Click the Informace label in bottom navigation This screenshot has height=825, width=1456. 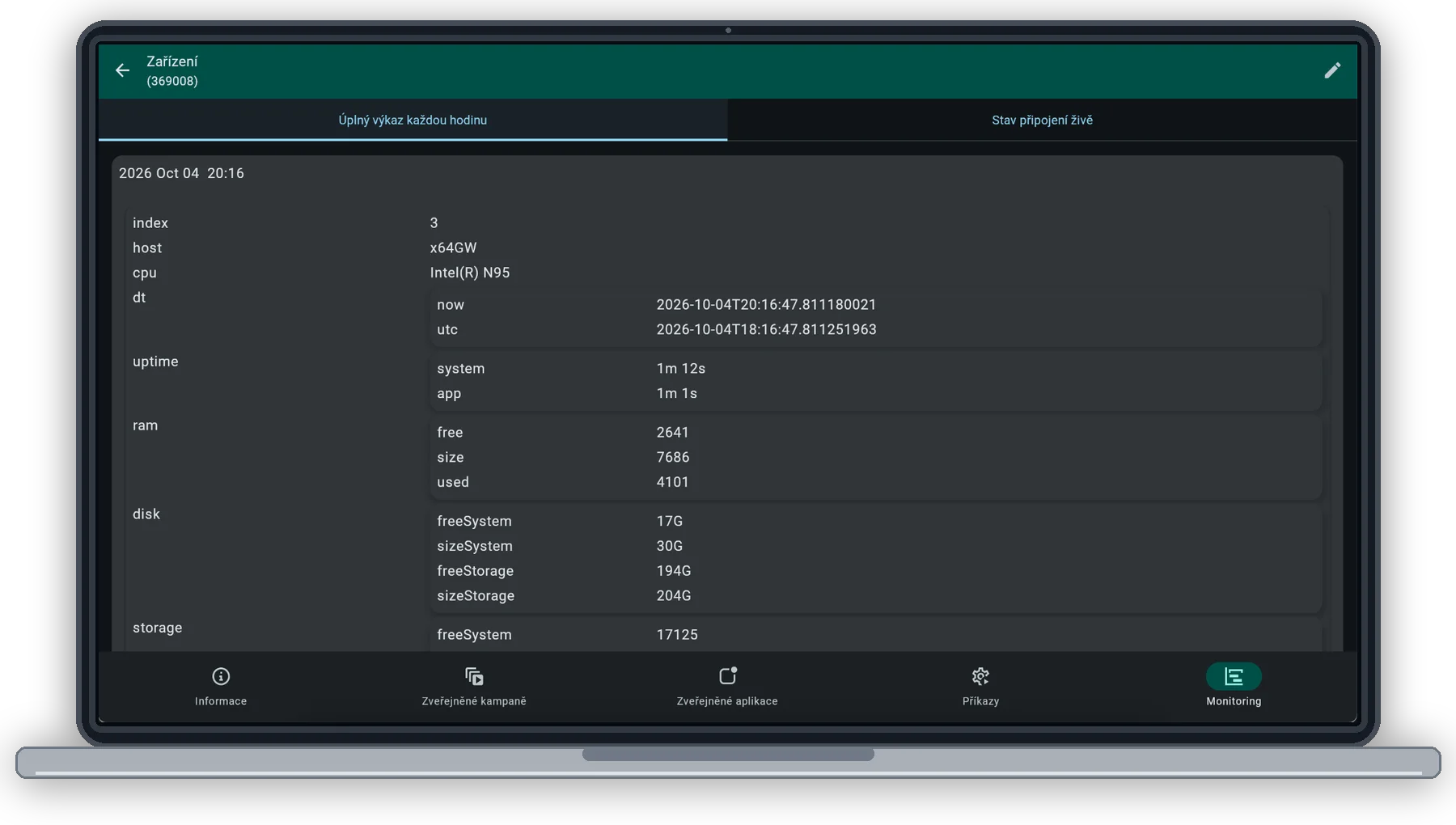point(221,701)
